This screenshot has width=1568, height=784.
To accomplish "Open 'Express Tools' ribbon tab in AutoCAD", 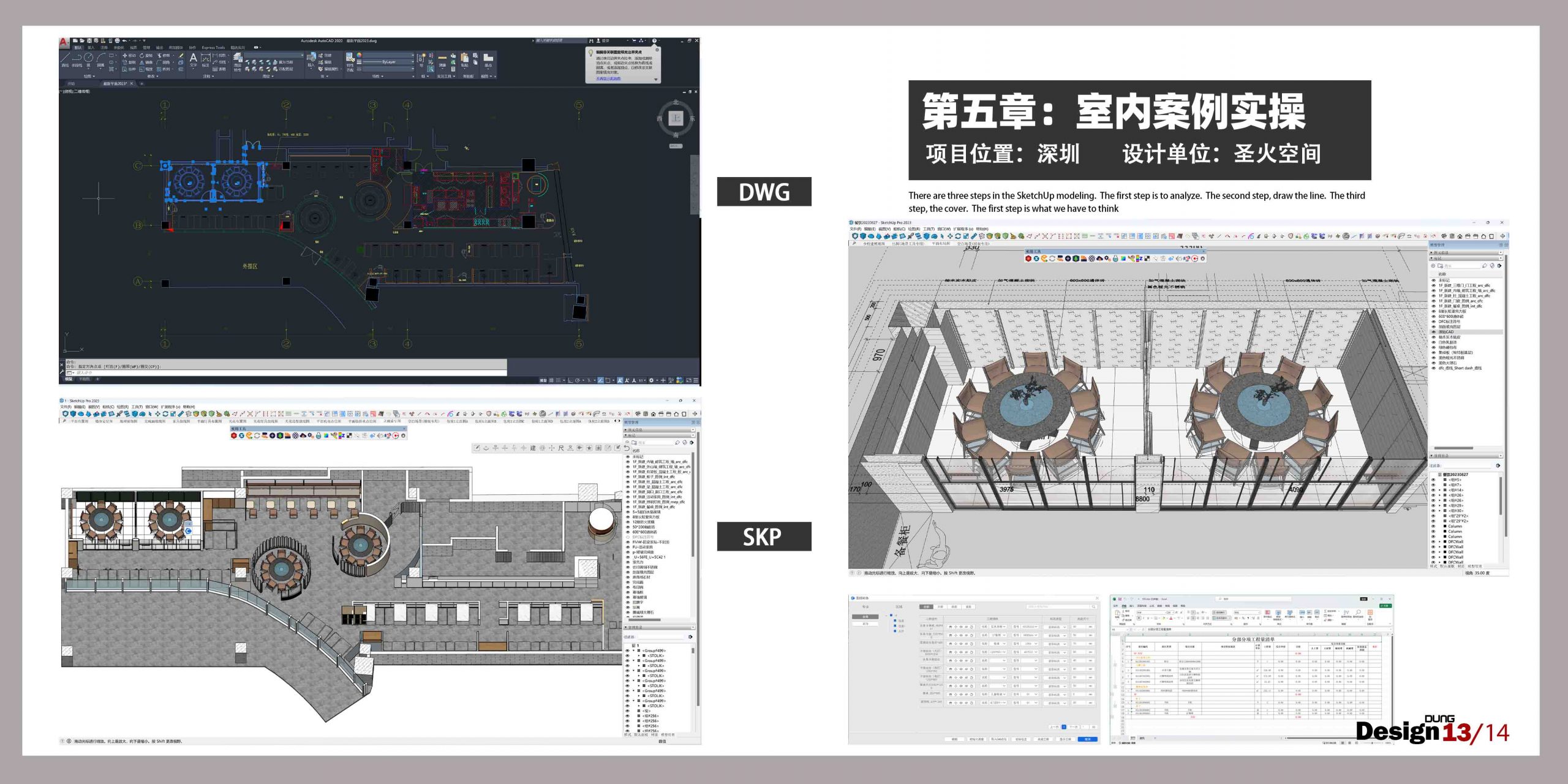I will 213,48.
